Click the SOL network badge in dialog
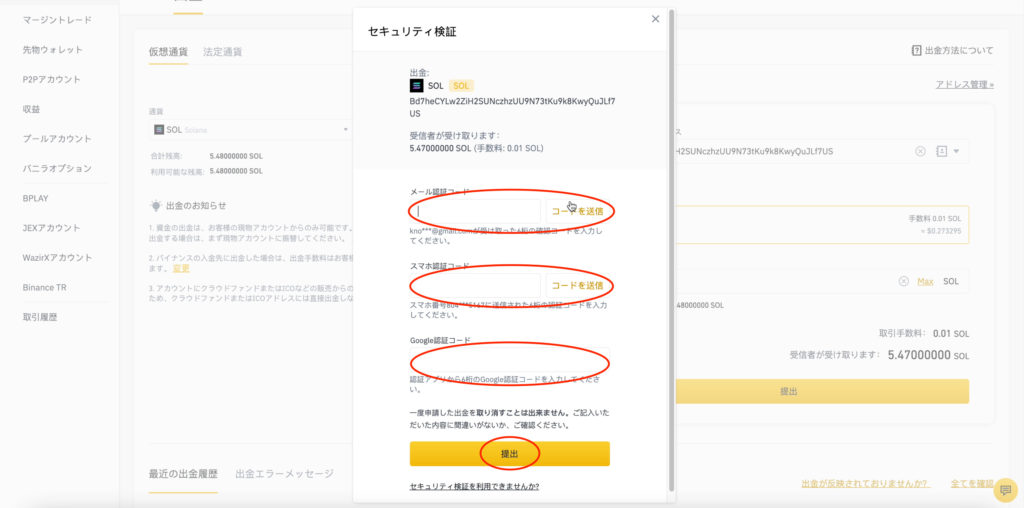Viewport: 1024px width, 508px height. (x=461, y=86)
